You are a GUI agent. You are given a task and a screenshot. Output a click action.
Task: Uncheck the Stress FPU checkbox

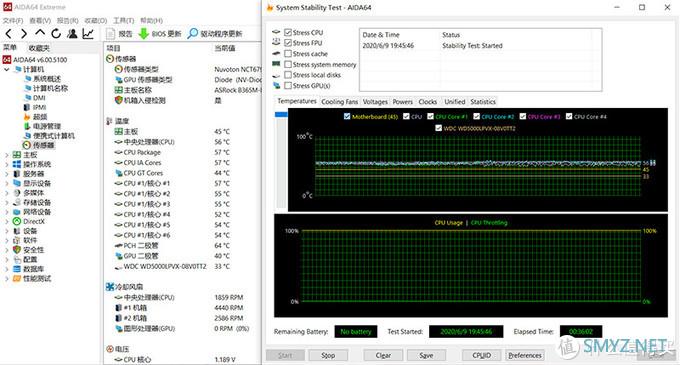[288, 43]
